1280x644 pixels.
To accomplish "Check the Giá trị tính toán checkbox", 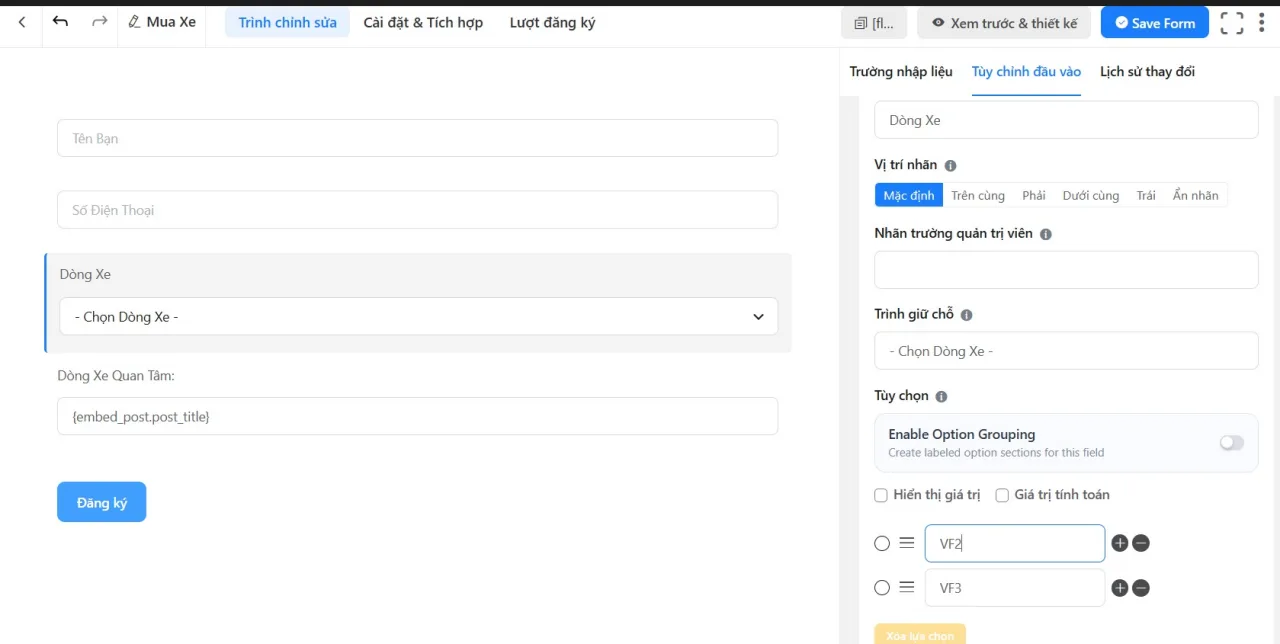I will (x=1002, y=495).
